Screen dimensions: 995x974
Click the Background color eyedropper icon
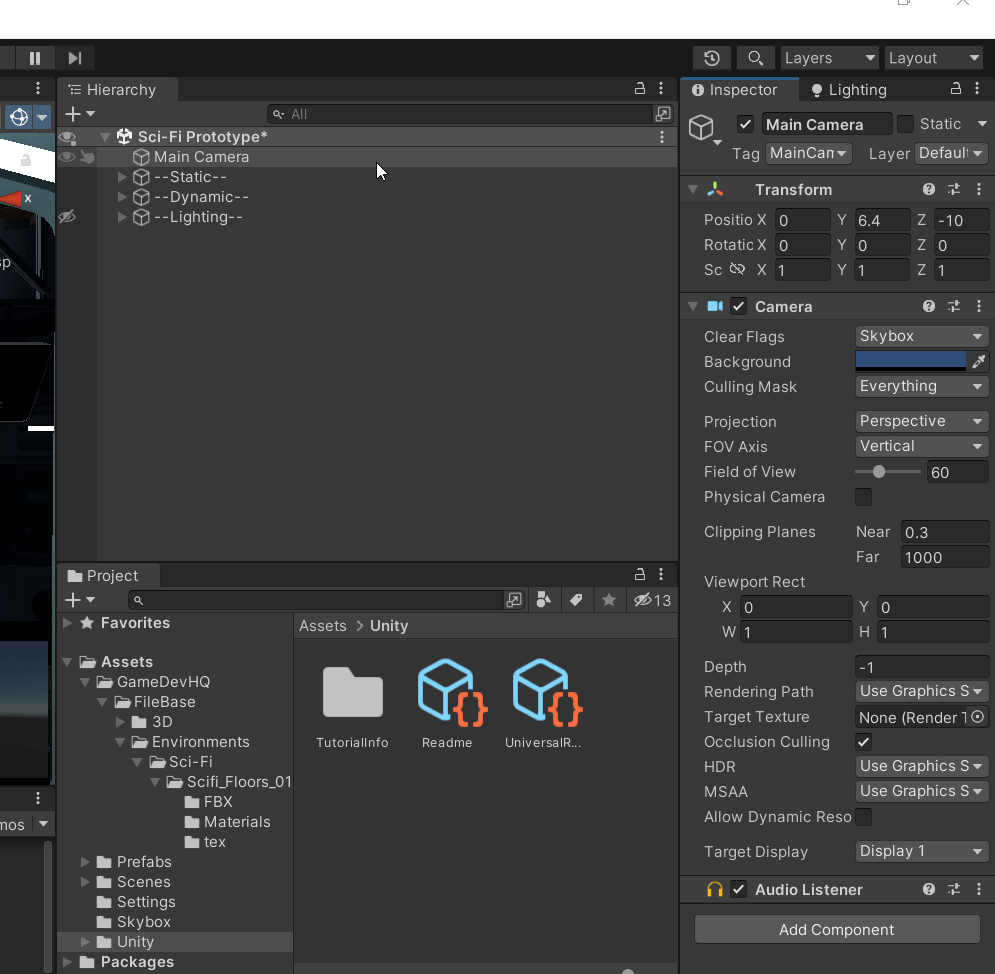[978, 362]
